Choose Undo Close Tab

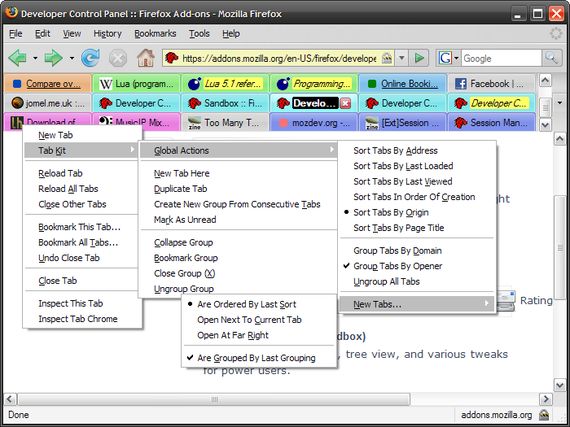(x=81, y=258)
